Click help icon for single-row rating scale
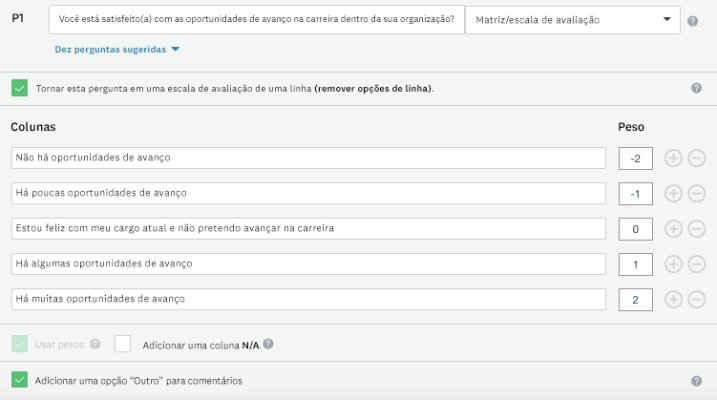Screen dimensions: 717x400 coord(696,88)
